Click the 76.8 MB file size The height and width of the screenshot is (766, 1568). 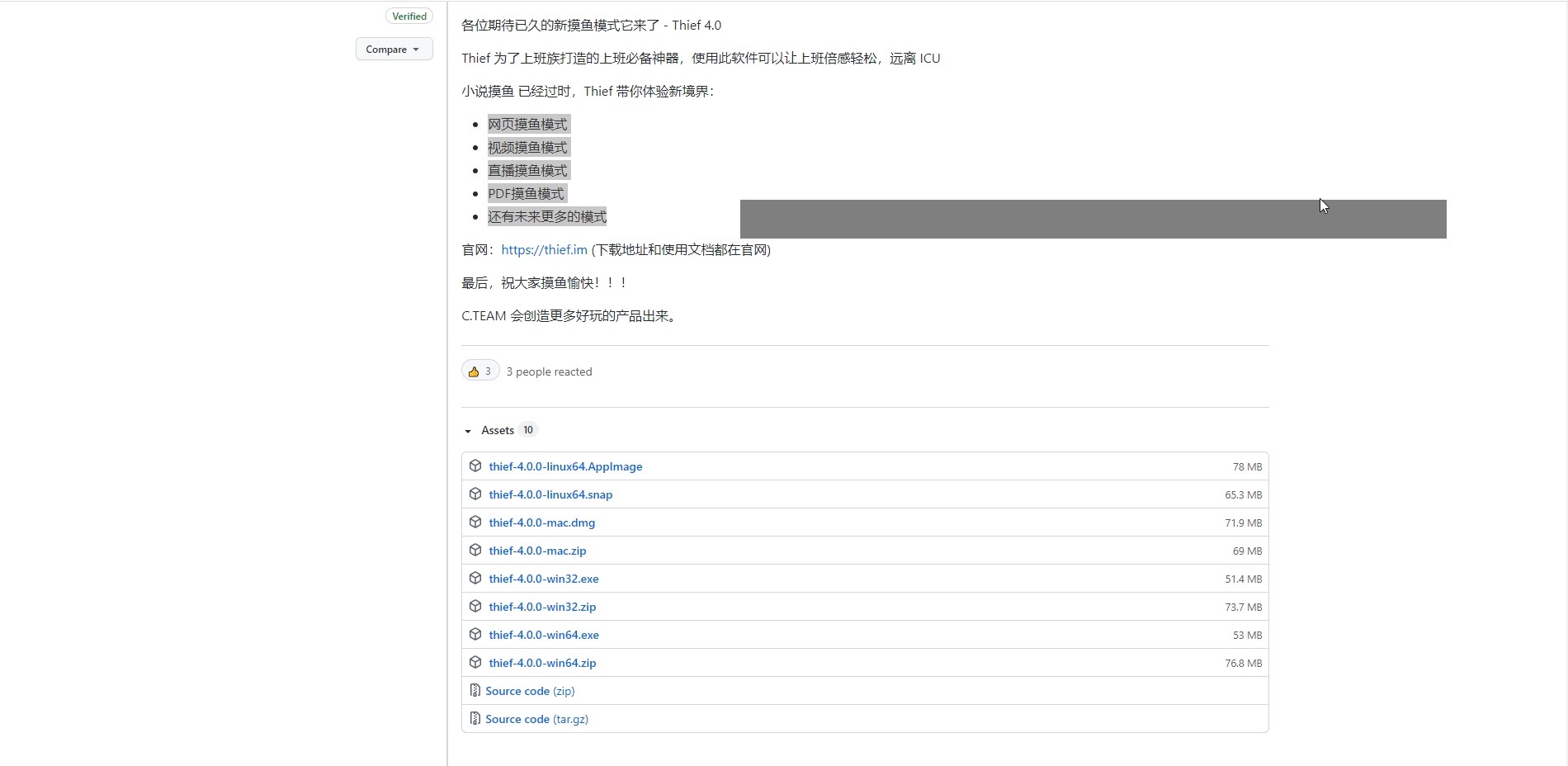[x=1244, y=664]
